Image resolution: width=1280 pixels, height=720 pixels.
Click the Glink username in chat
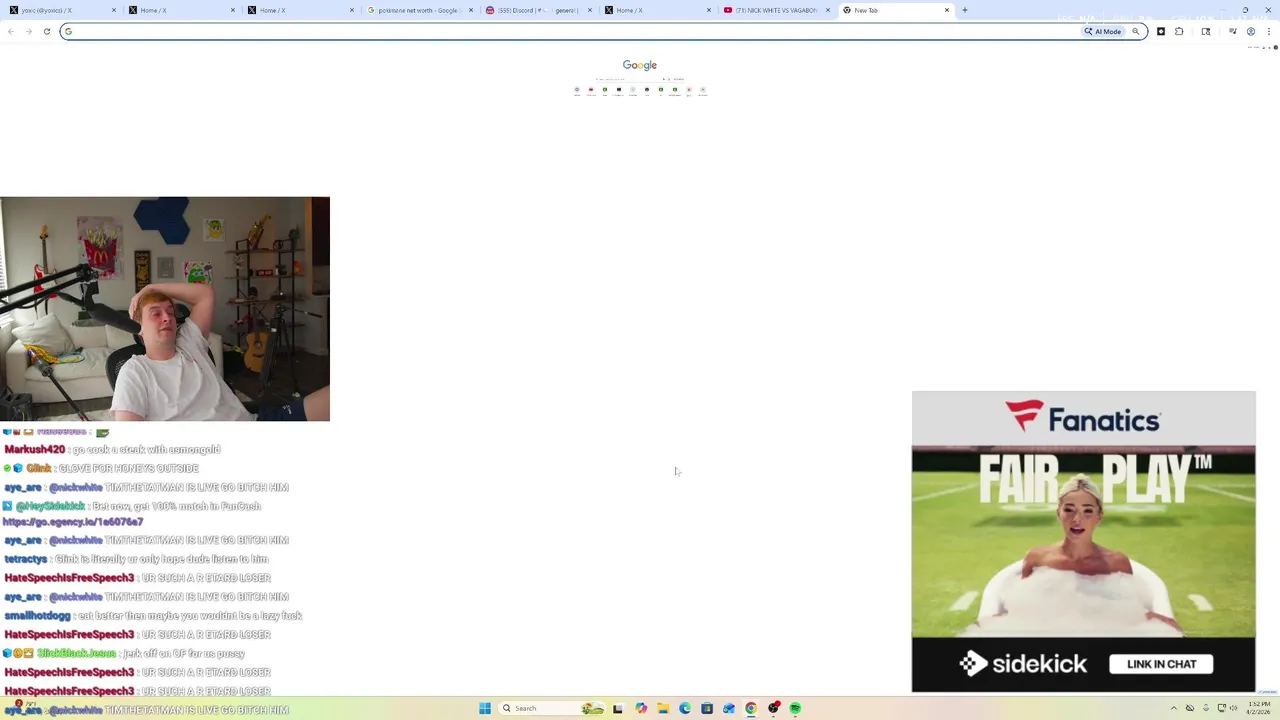tap(39, 468)
